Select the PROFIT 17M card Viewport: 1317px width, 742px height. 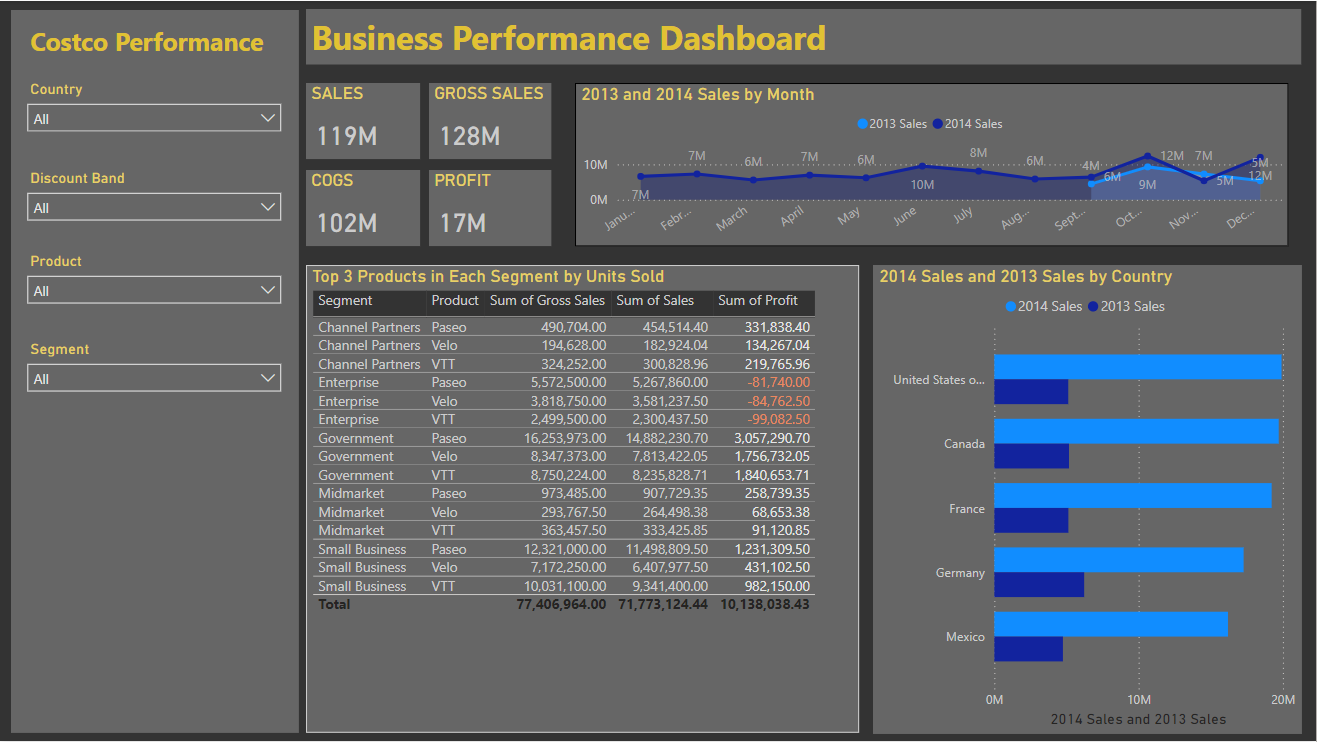(490, 208)
